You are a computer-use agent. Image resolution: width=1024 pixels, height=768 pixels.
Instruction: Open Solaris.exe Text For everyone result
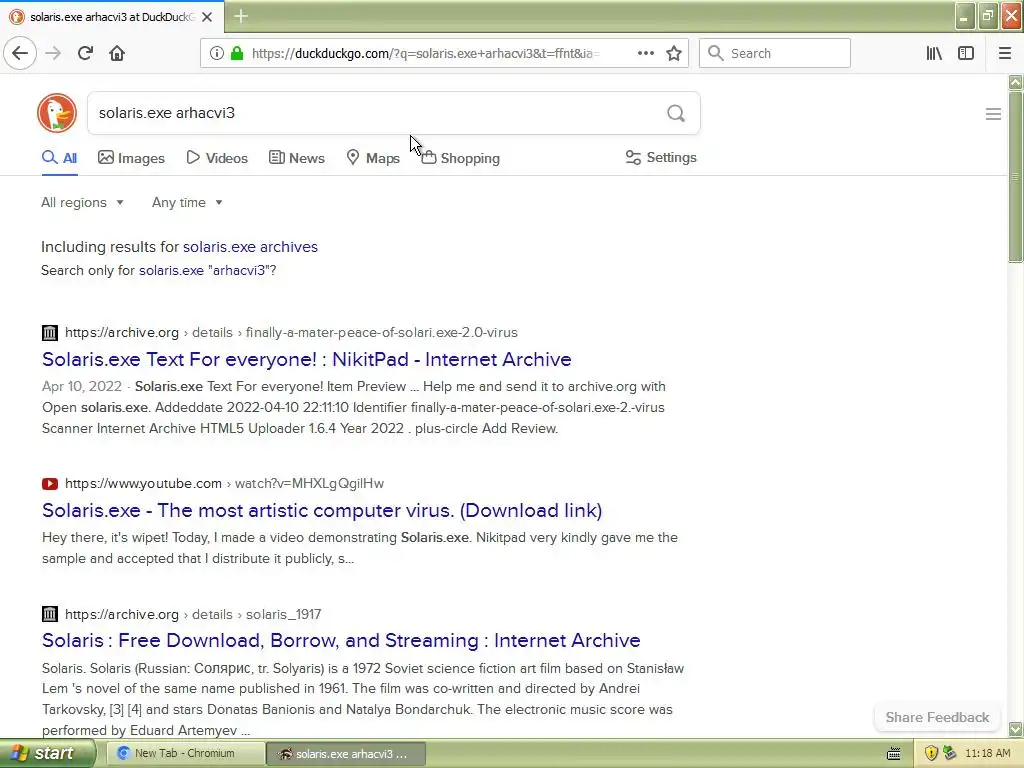[x=307, y=359]
